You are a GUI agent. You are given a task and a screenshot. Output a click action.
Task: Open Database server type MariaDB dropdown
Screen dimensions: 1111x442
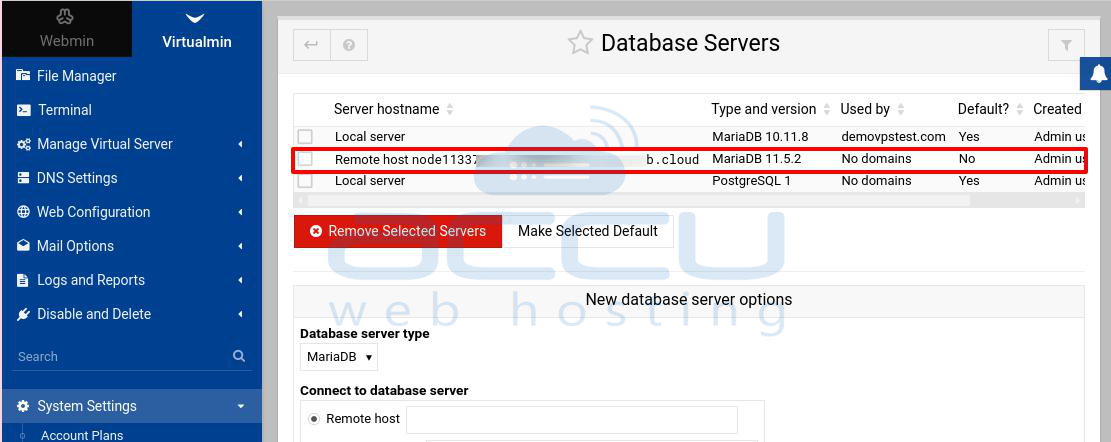[x=339, y=357]
